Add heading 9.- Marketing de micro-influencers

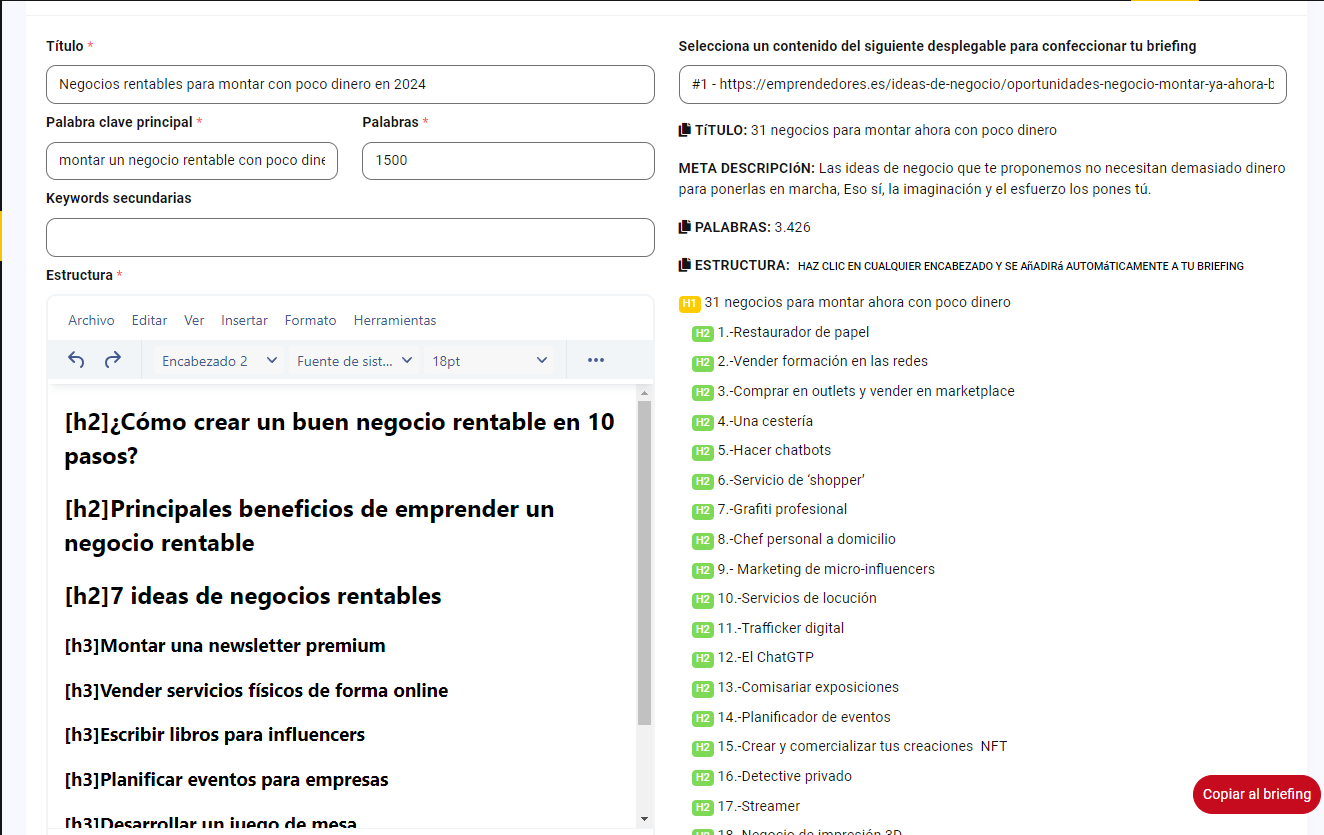pos(826,569)
